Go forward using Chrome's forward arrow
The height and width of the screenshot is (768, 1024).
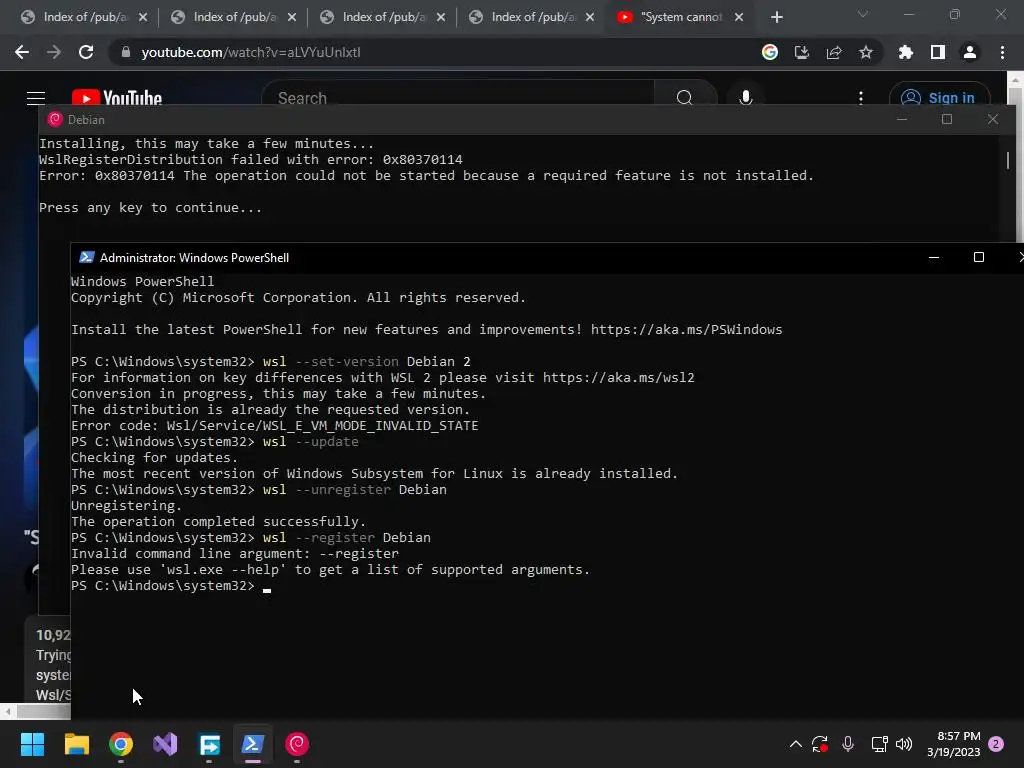tap(54, 52)
